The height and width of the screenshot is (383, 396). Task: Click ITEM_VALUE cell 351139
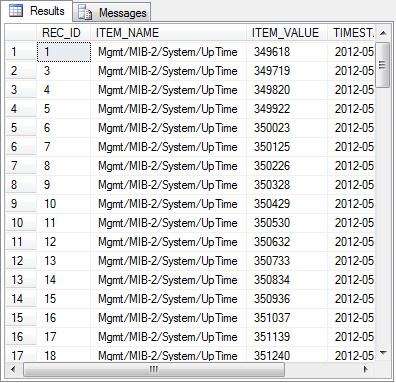tap(287, 337)
